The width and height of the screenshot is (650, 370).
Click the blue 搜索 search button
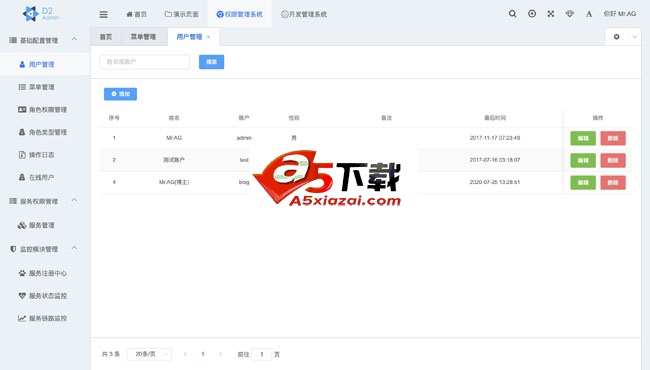[x=211, y=62]
